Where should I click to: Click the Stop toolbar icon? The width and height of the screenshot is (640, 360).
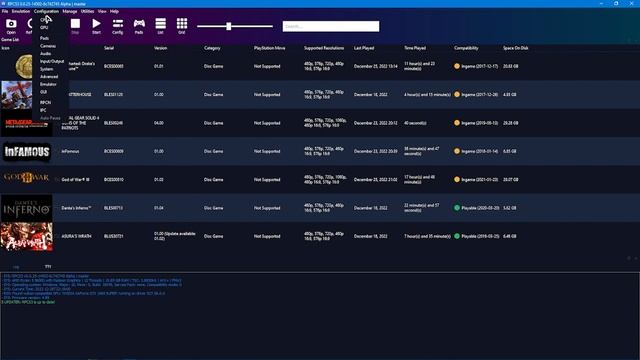tap(75, 26)
